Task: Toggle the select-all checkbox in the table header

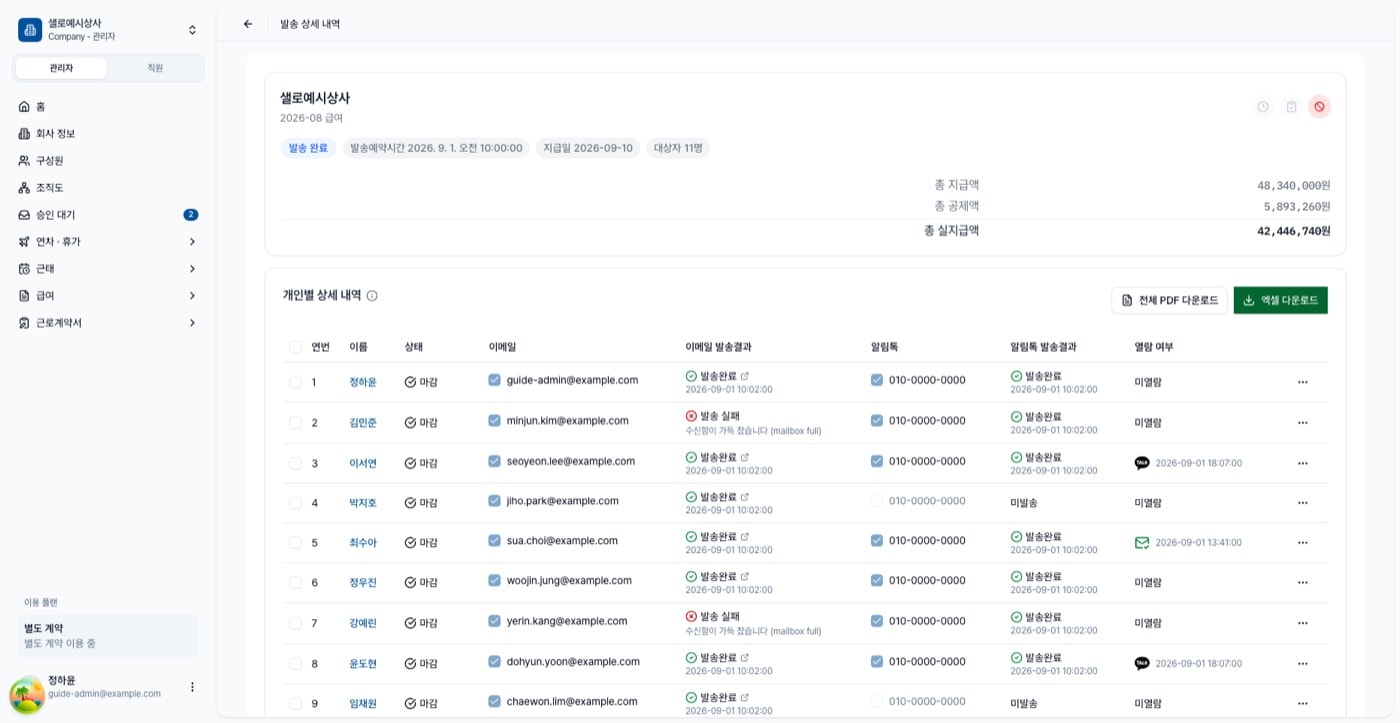Action: click(x=295, y=347)
